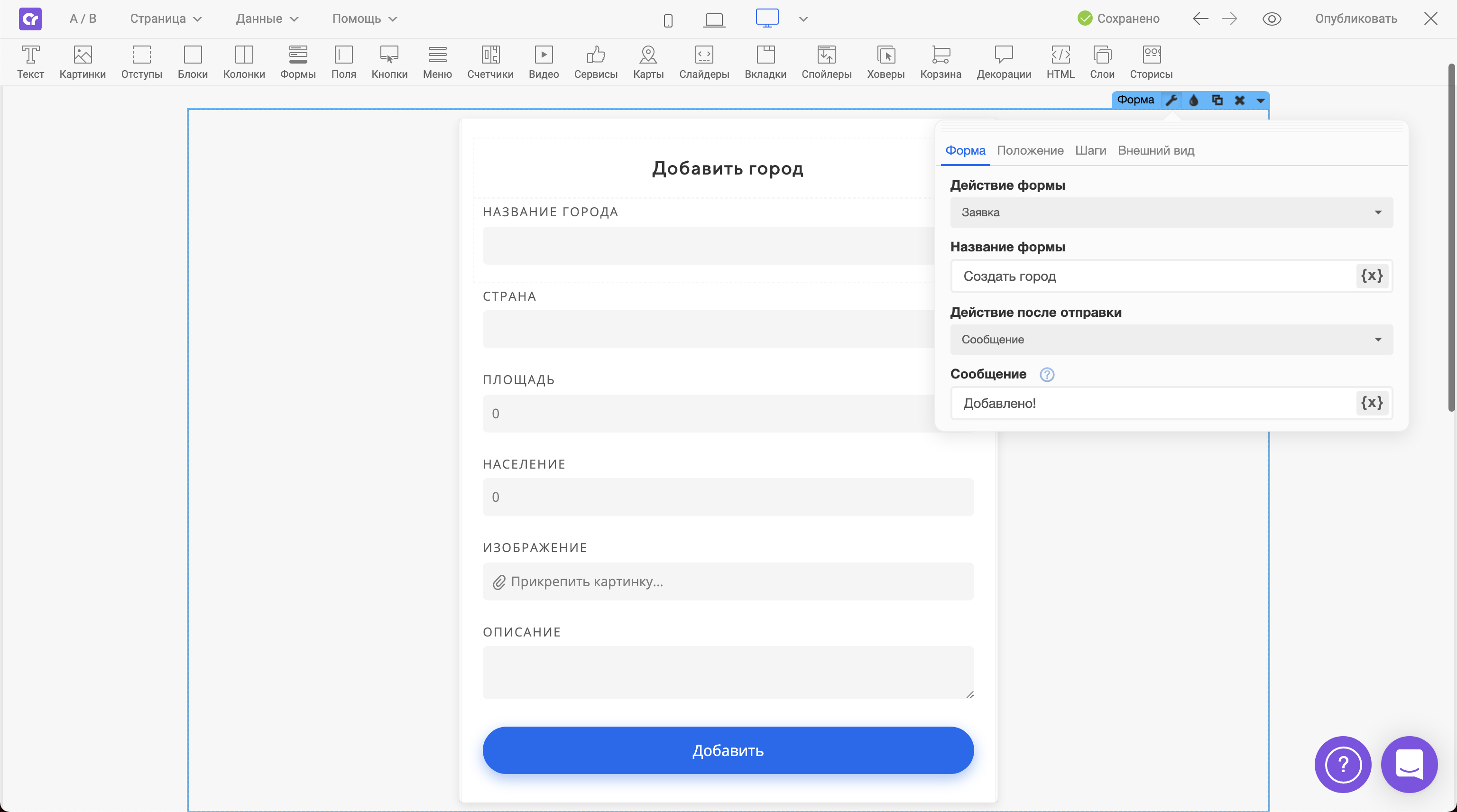The width and height of the screenshot is (1457, 812).
Task: Open the Декорации widgets
Action: [1004, 62]
